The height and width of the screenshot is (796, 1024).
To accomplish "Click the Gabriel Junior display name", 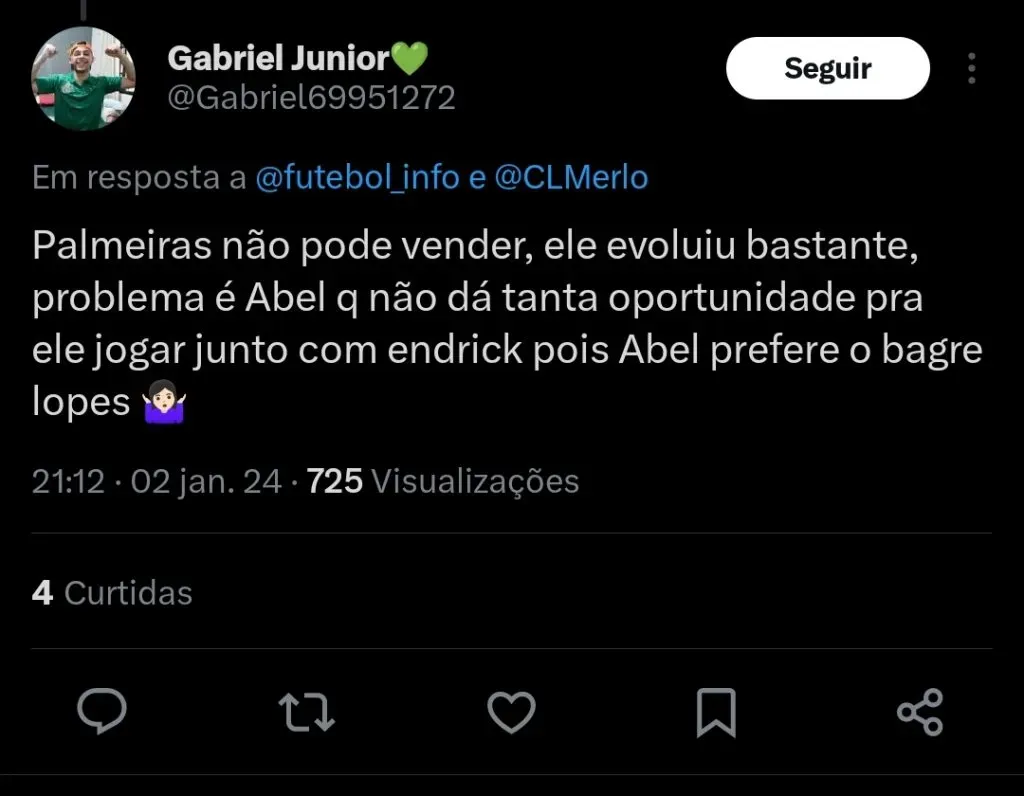I will click(x=278, y=58).
